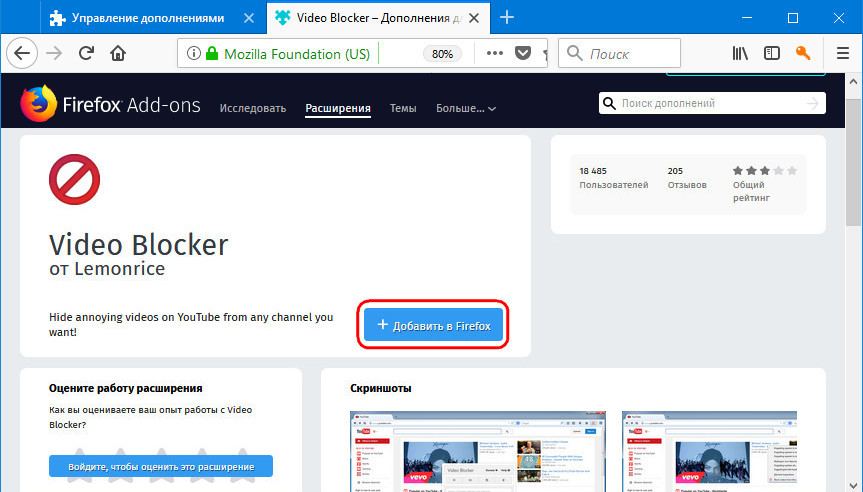863x492 pixels.
Task: Submit add-on search with arrow icon
Action: 812,103
